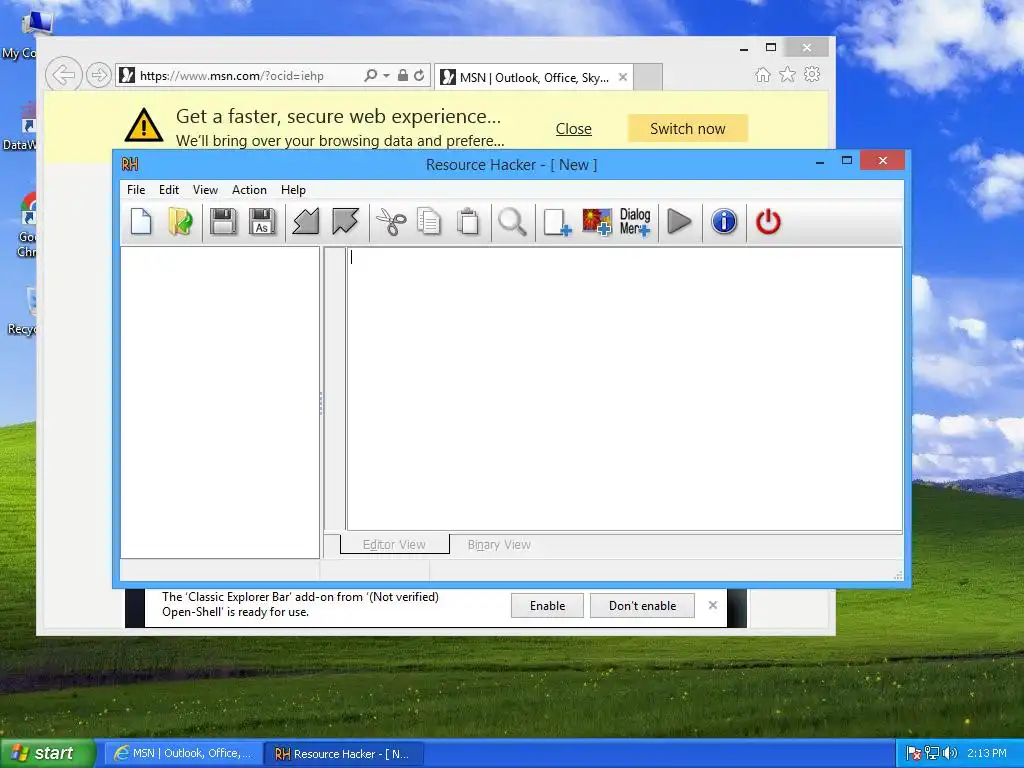This screenshot has width=1024, height=768.
Task: Open the blue info icon
Action: click(724, 222)
